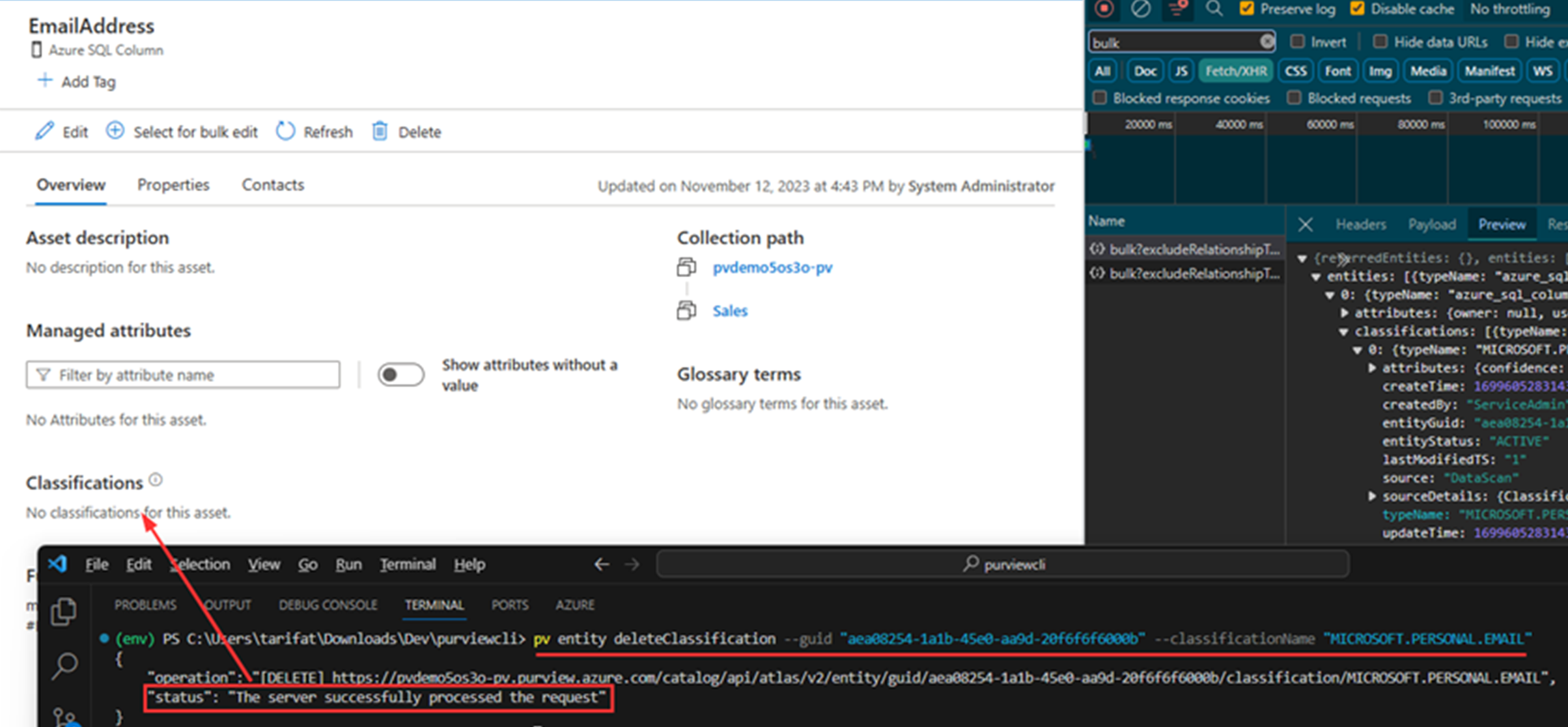Open VS Code Explorer files icon

(64, 611)
